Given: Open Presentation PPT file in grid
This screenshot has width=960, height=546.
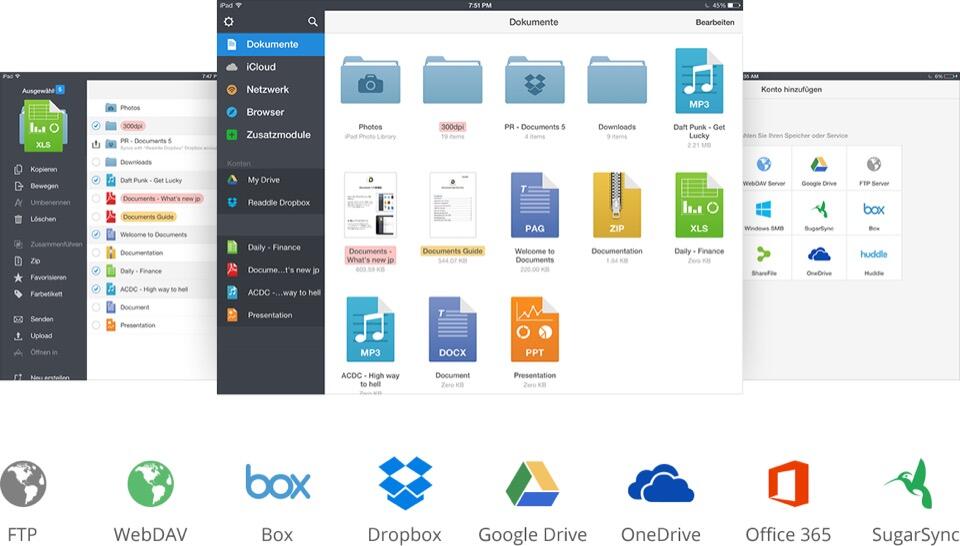Looking at the screenshot, I should pos(534,329).
